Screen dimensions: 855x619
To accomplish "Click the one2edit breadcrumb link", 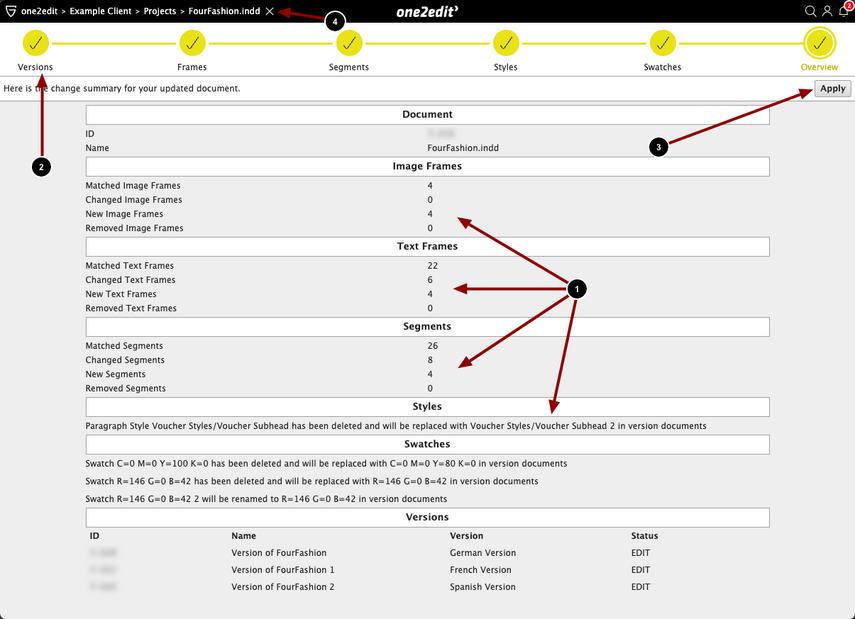I will 39,11.
